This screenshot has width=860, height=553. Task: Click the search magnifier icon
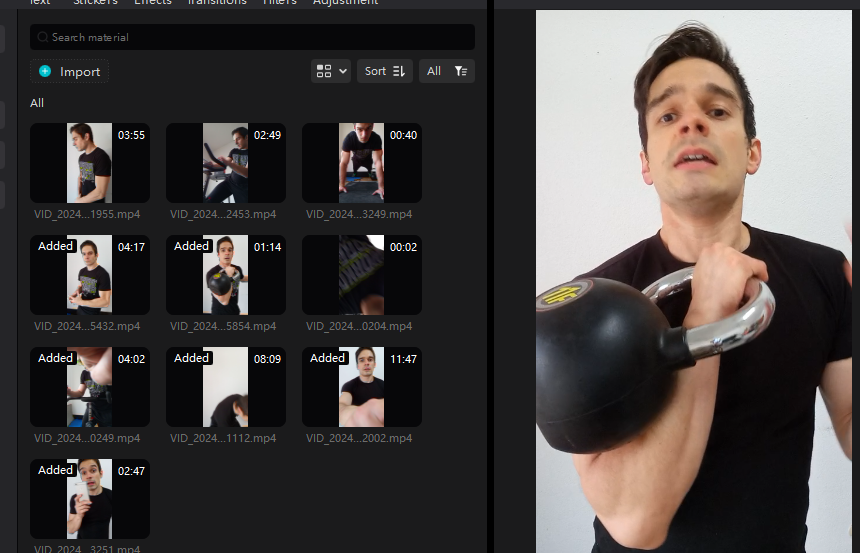pyautogui.click(x=43, y=37)
